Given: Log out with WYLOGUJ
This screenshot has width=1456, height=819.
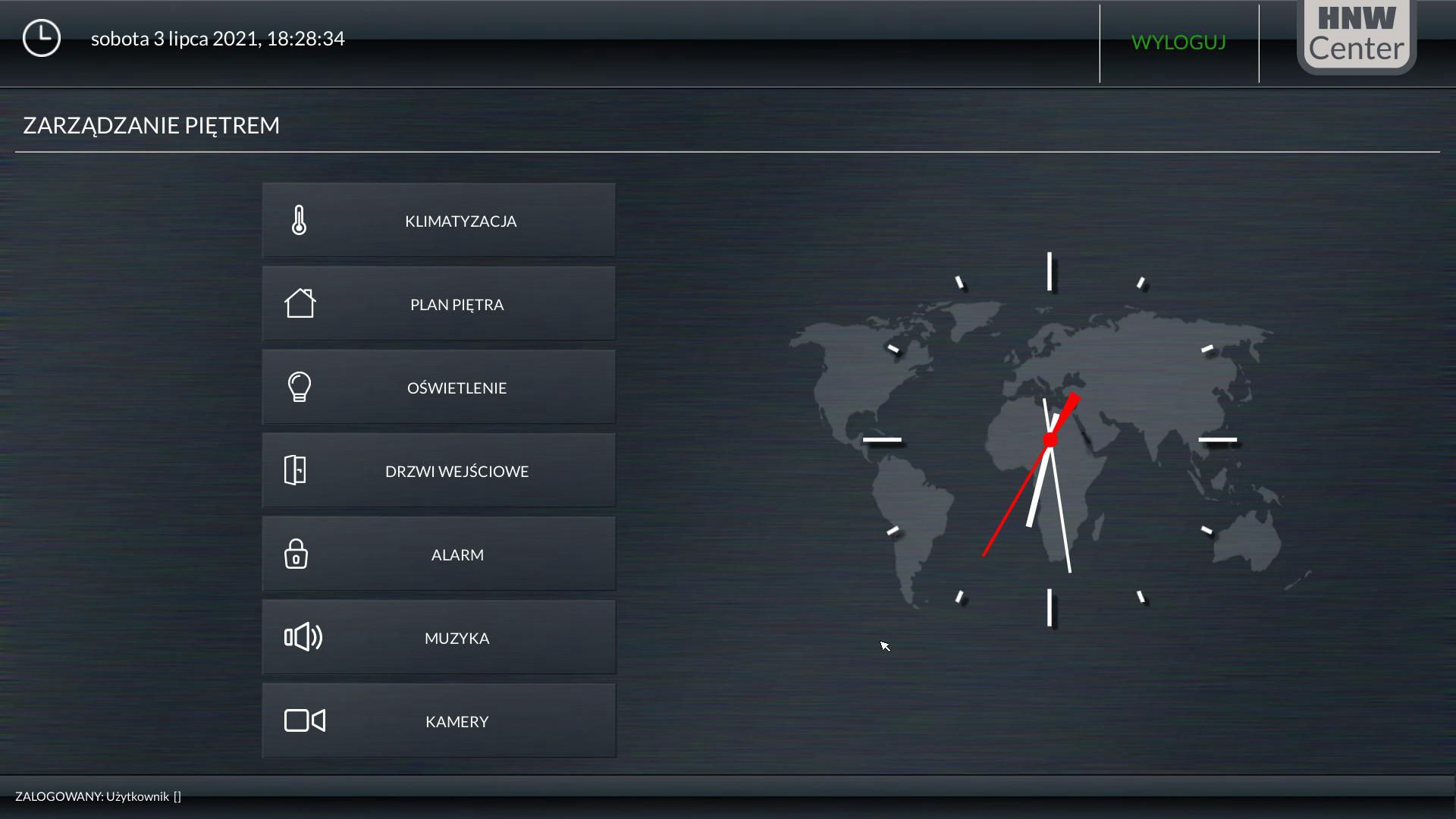Looking at the screenshot, I should point(1178,42).
